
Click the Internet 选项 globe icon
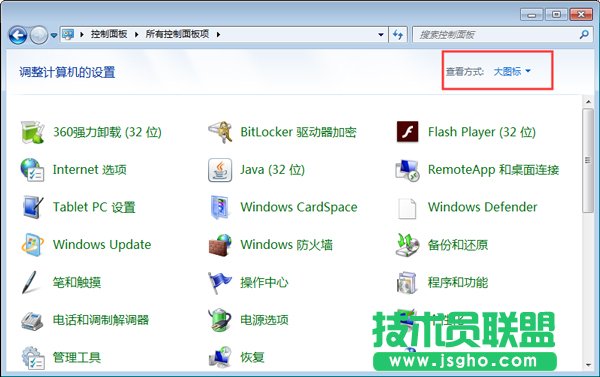(x=32, y=170)
